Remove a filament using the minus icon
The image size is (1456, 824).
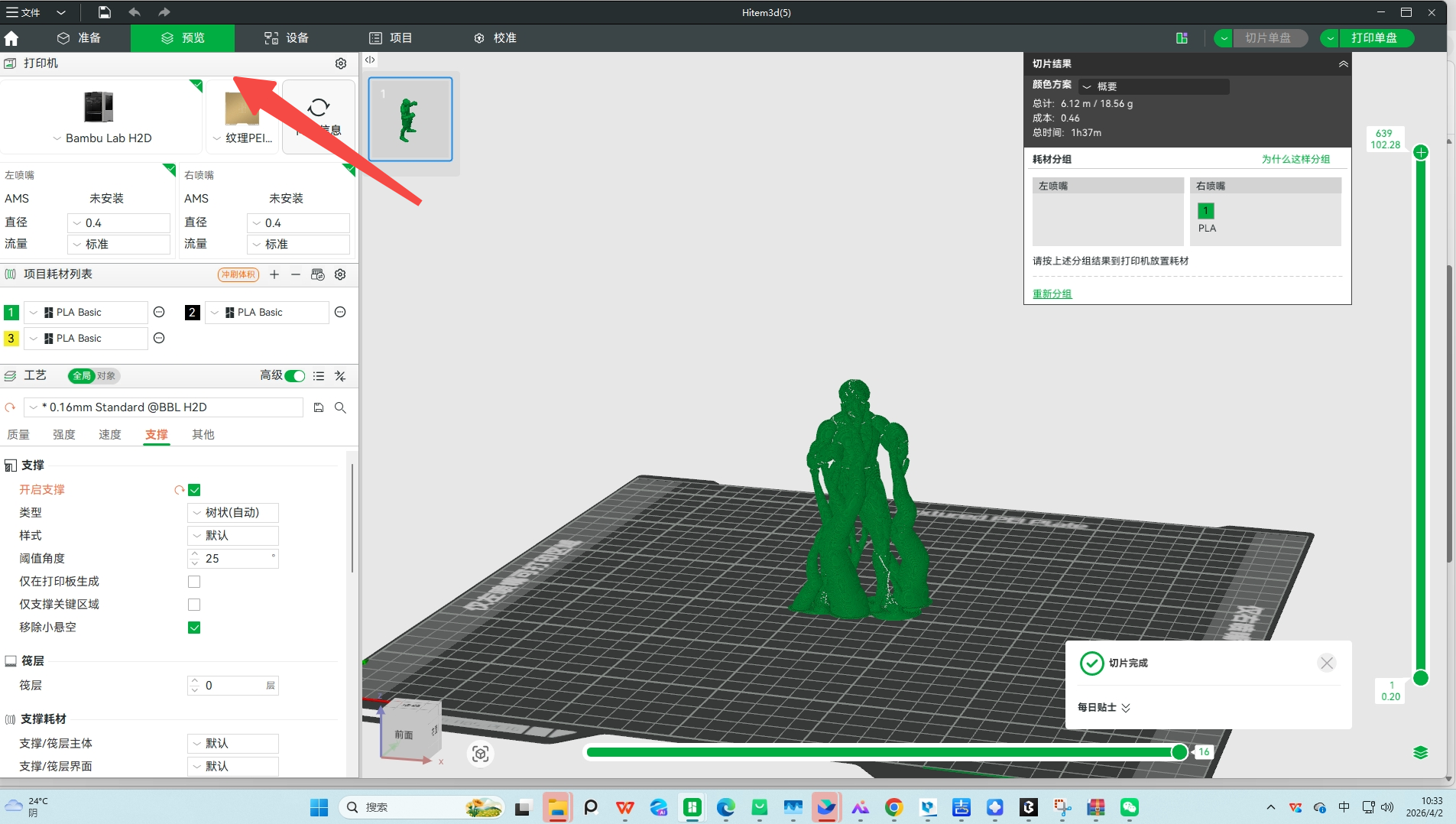click(296, 274)
